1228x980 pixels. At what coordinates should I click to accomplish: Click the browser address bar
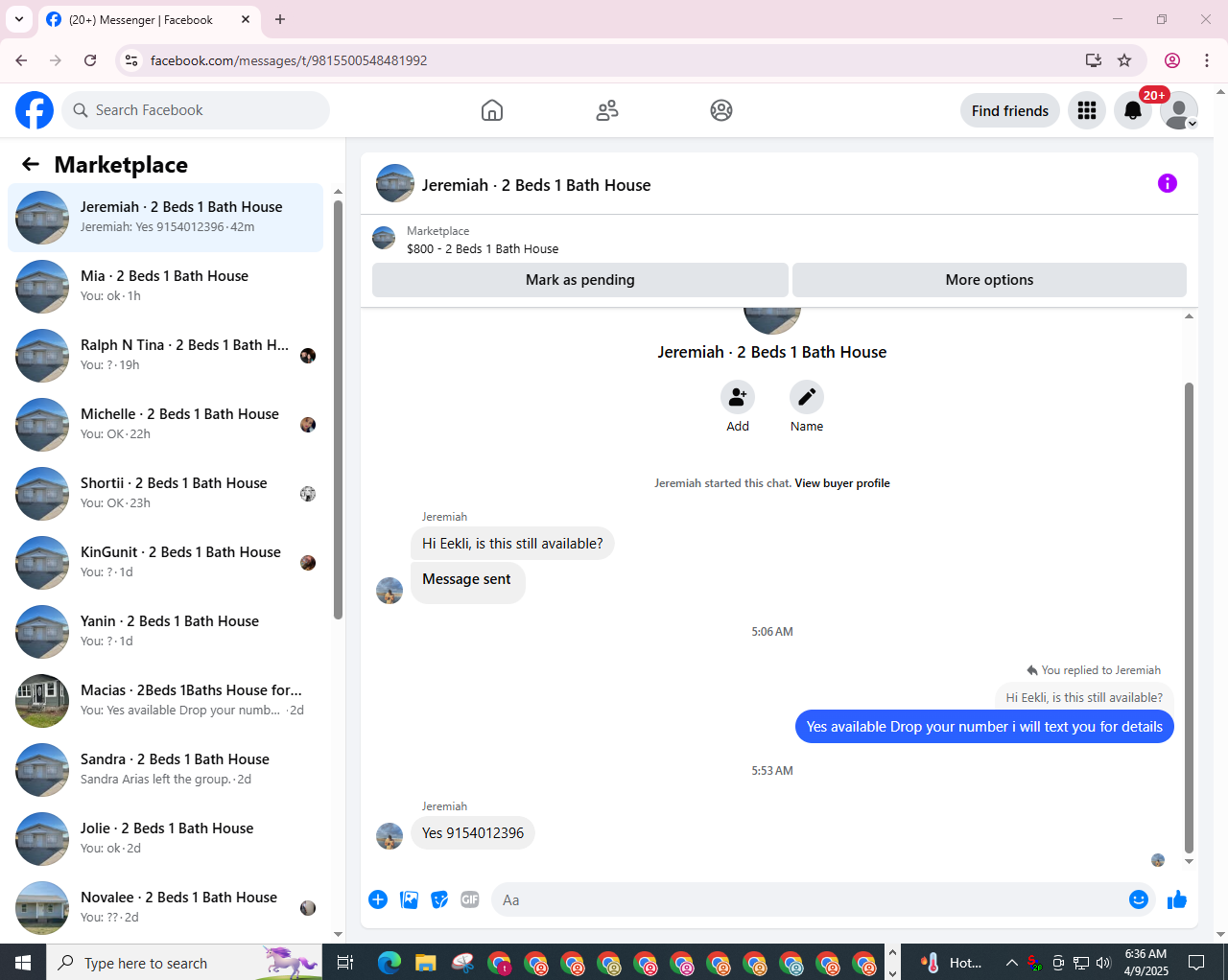pos(610,60)
